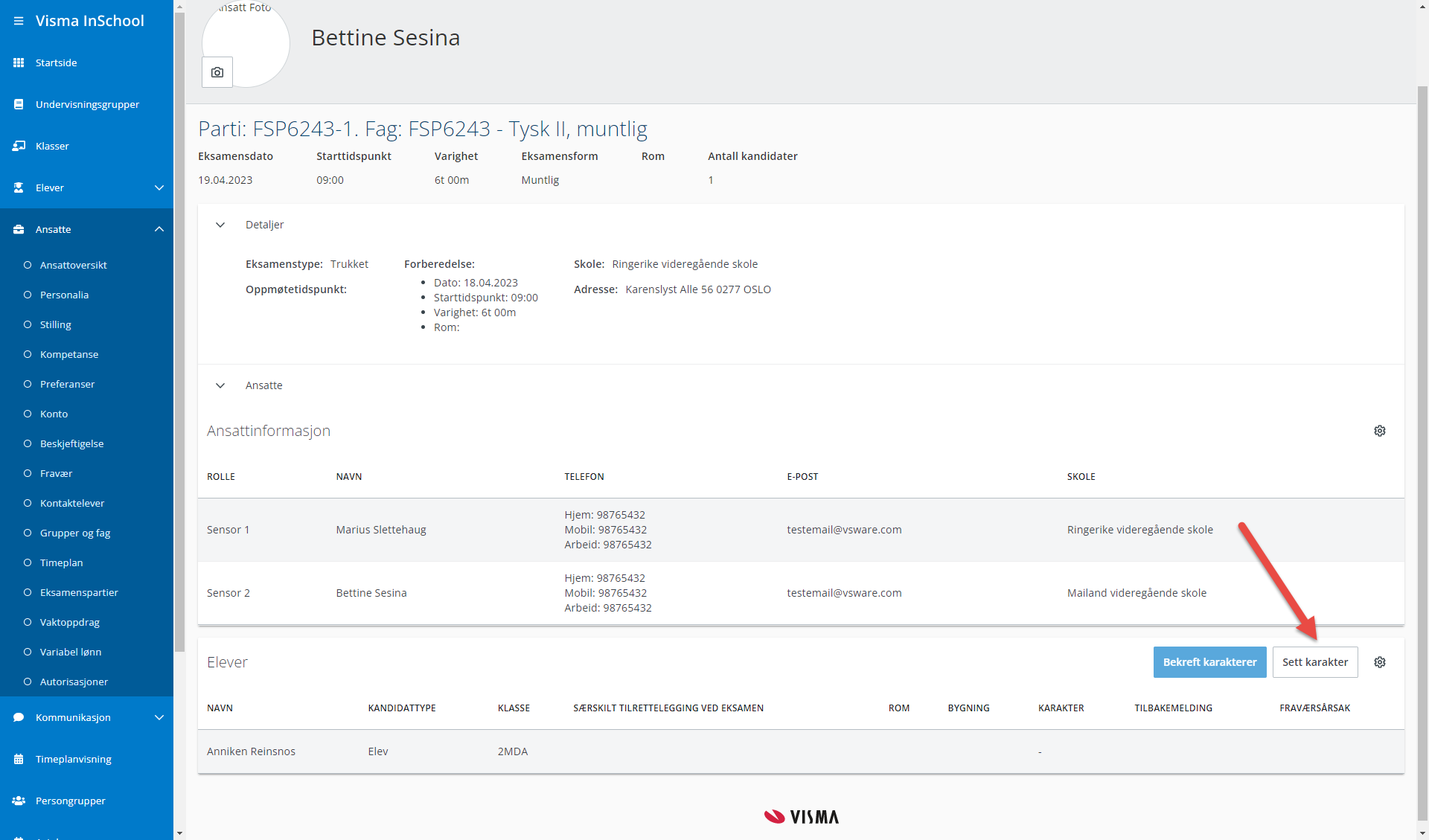
Task: Click the Klasser sidebar icon
Action: pyautogui.click(x=19, y=146)
